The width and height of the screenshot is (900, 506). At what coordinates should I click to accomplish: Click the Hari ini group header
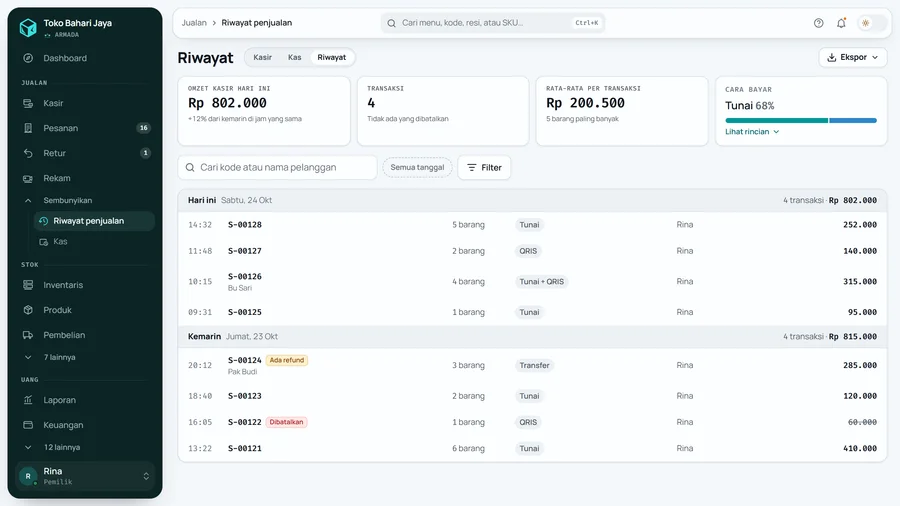[x=532, y=200]
